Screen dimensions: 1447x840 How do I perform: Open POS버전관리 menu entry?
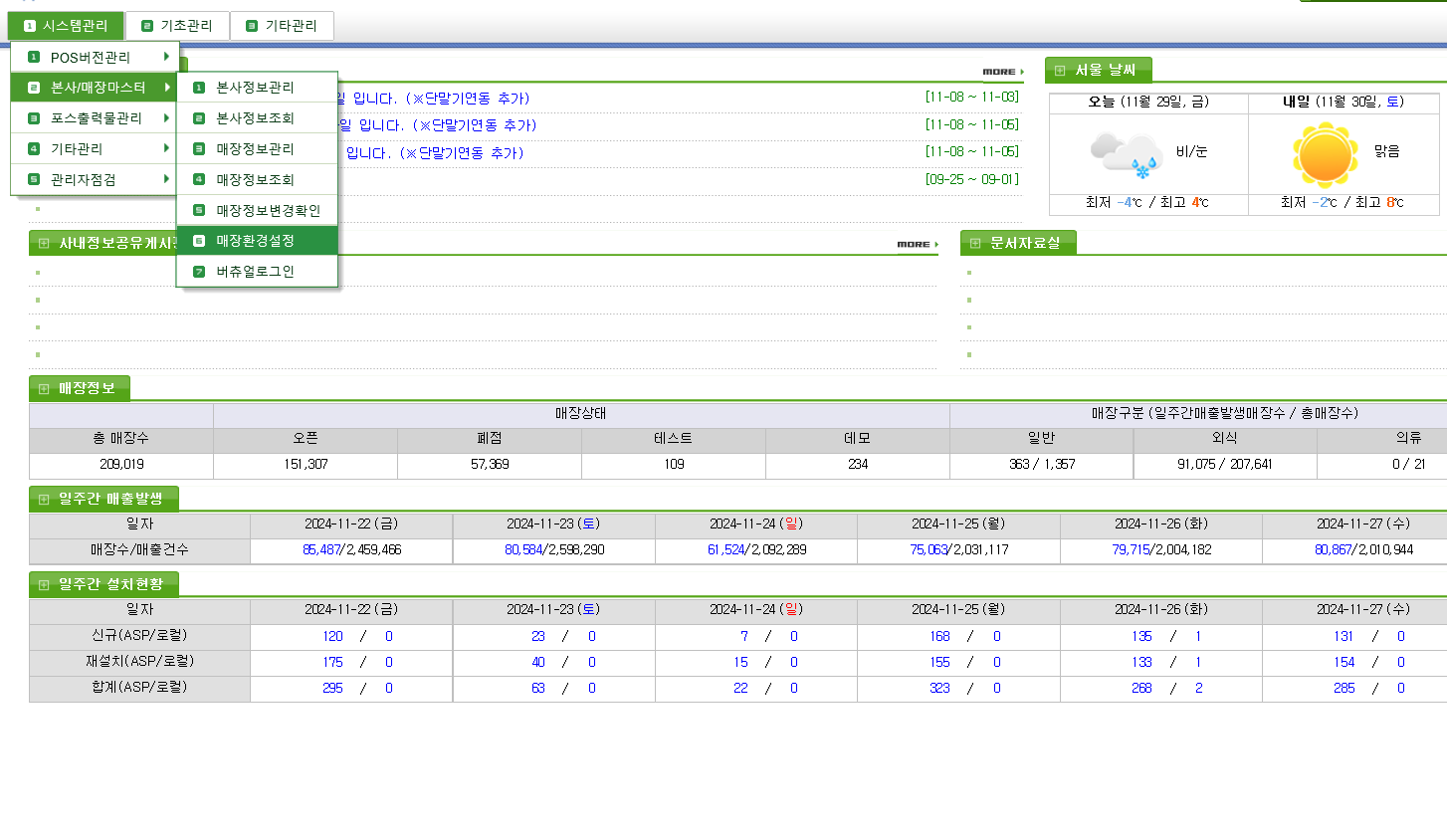[91, 58]
